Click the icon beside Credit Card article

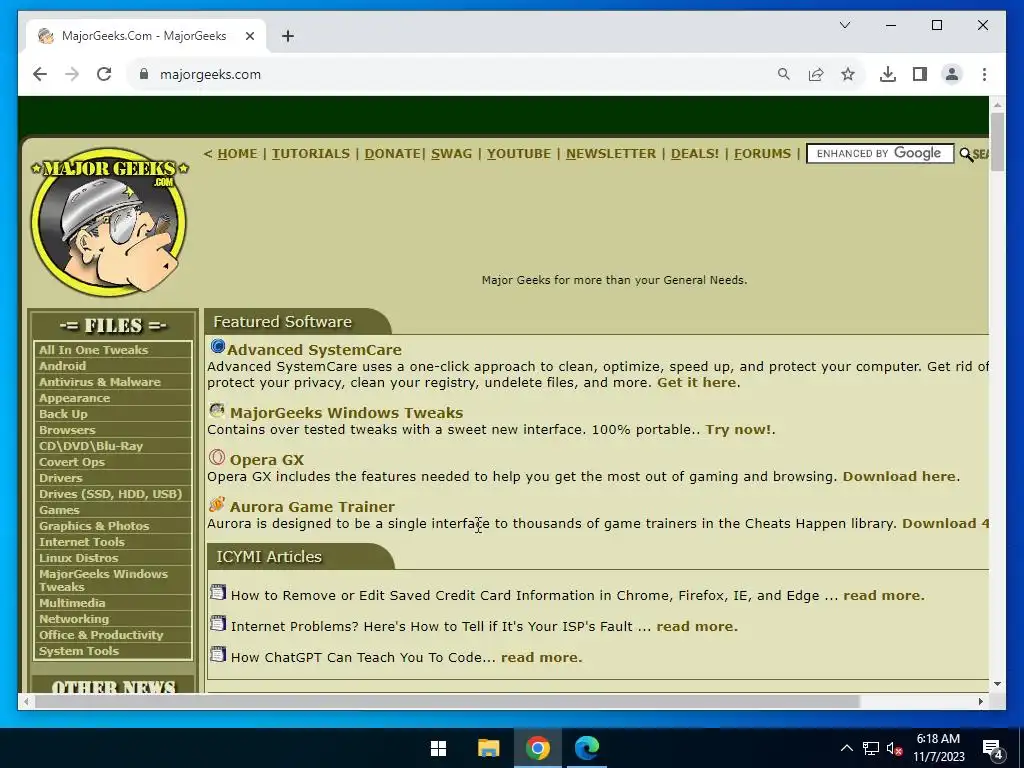pyautogui.click(x=217, y=592)
